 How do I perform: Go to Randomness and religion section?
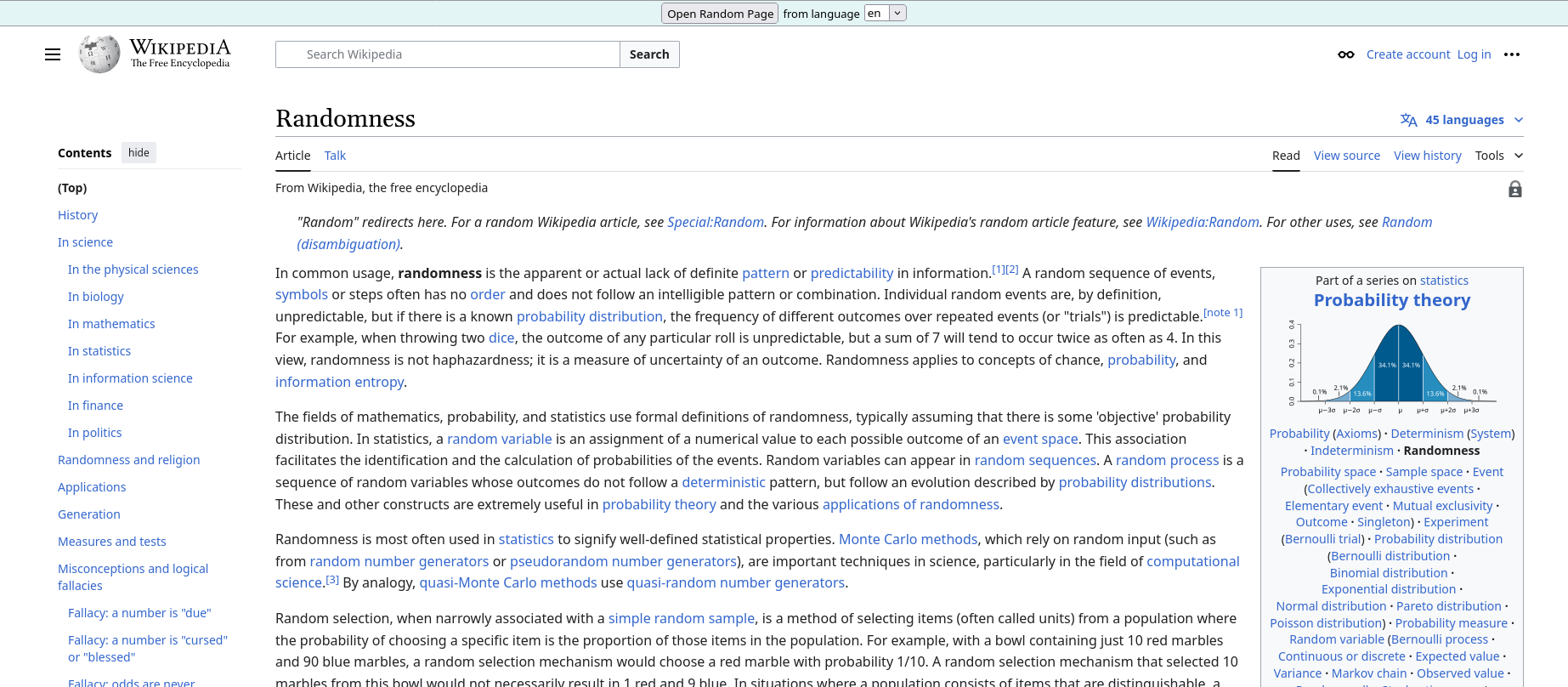128,460
